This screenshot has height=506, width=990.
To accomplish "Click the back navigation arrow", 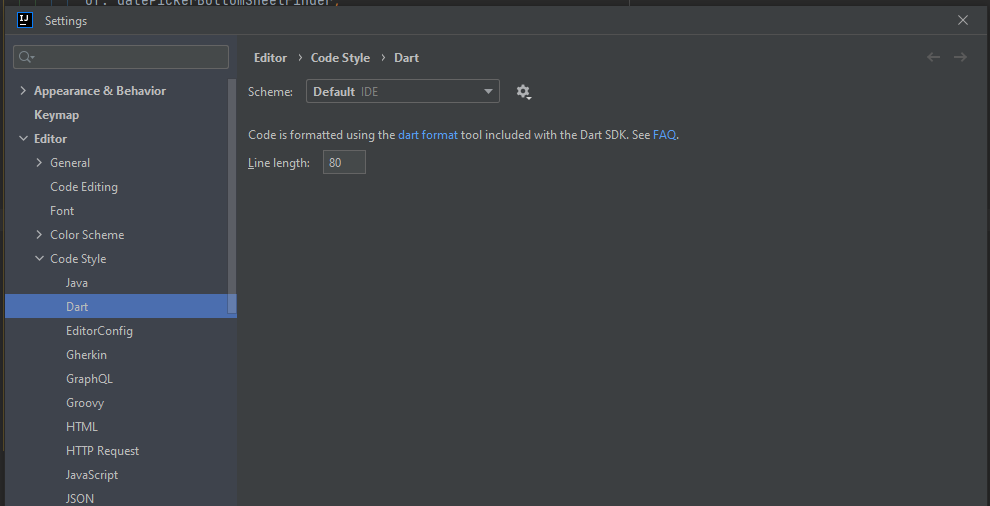I will [x=933, y=57].
